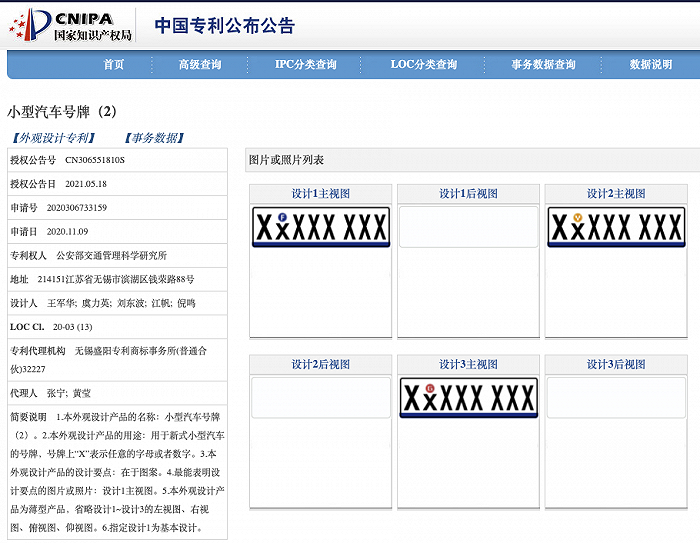Click the patent title 小型汽车号牌 (2)
The image size is (700, 543).
[x=62, y=112]
